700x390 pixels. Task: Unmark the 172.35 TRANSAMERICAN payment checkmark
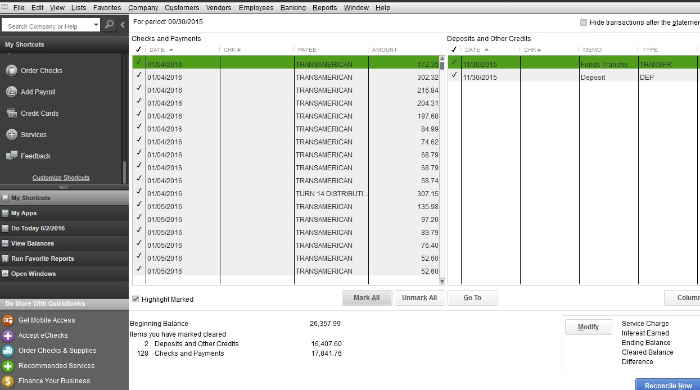(139, 62)
